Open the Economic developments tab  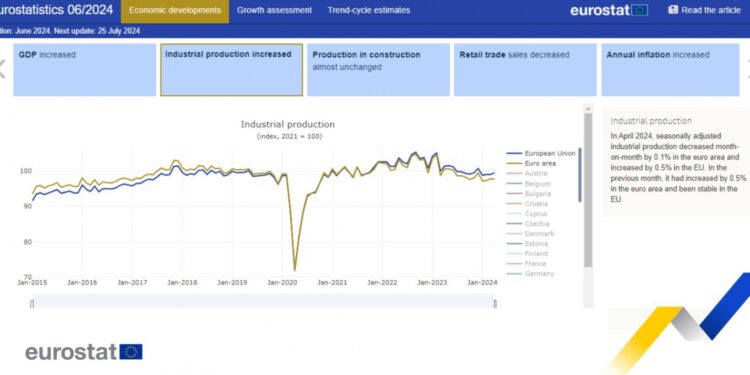pos(175,11)
